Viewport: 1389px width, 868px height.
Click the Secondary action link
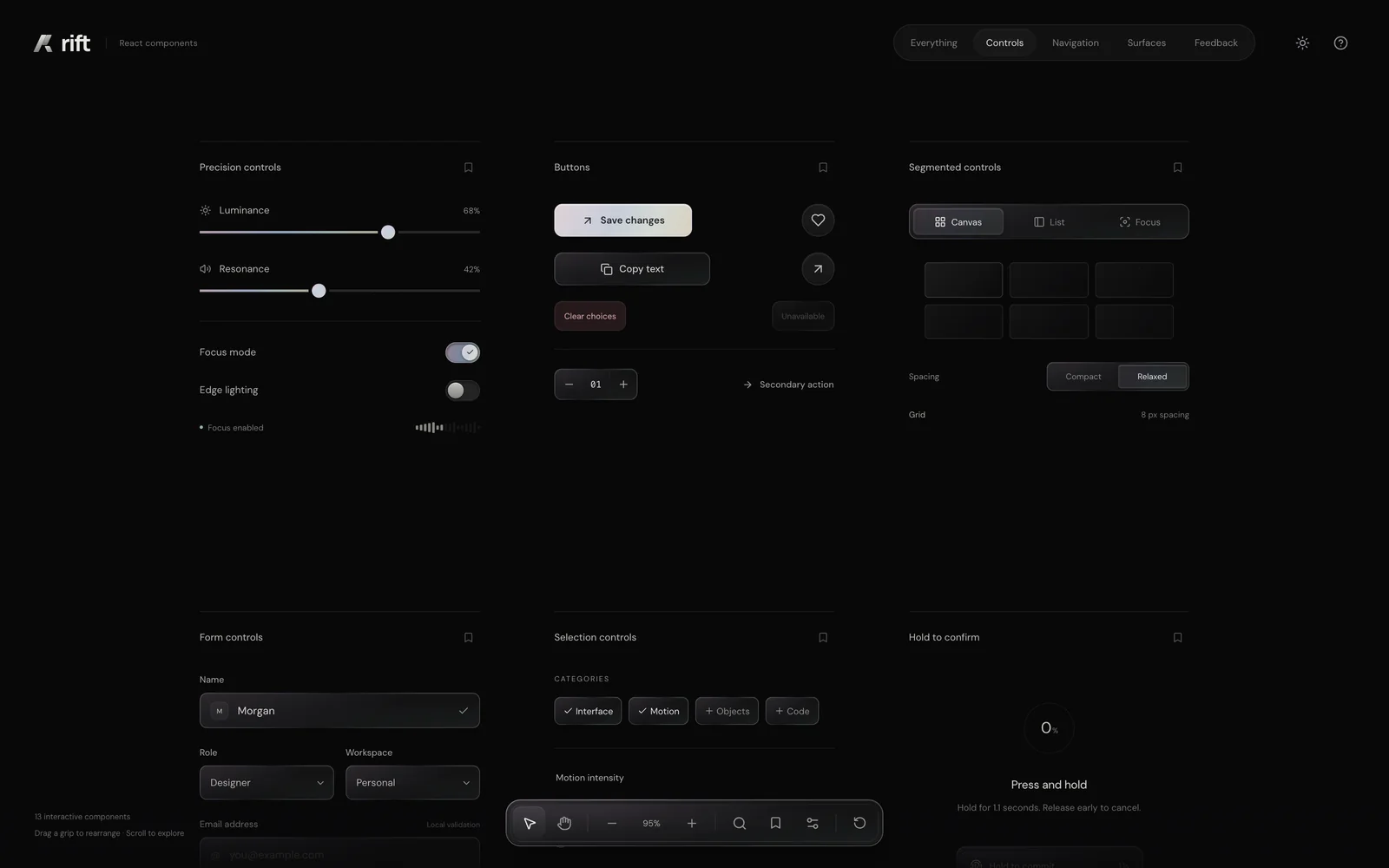[788, 385]
